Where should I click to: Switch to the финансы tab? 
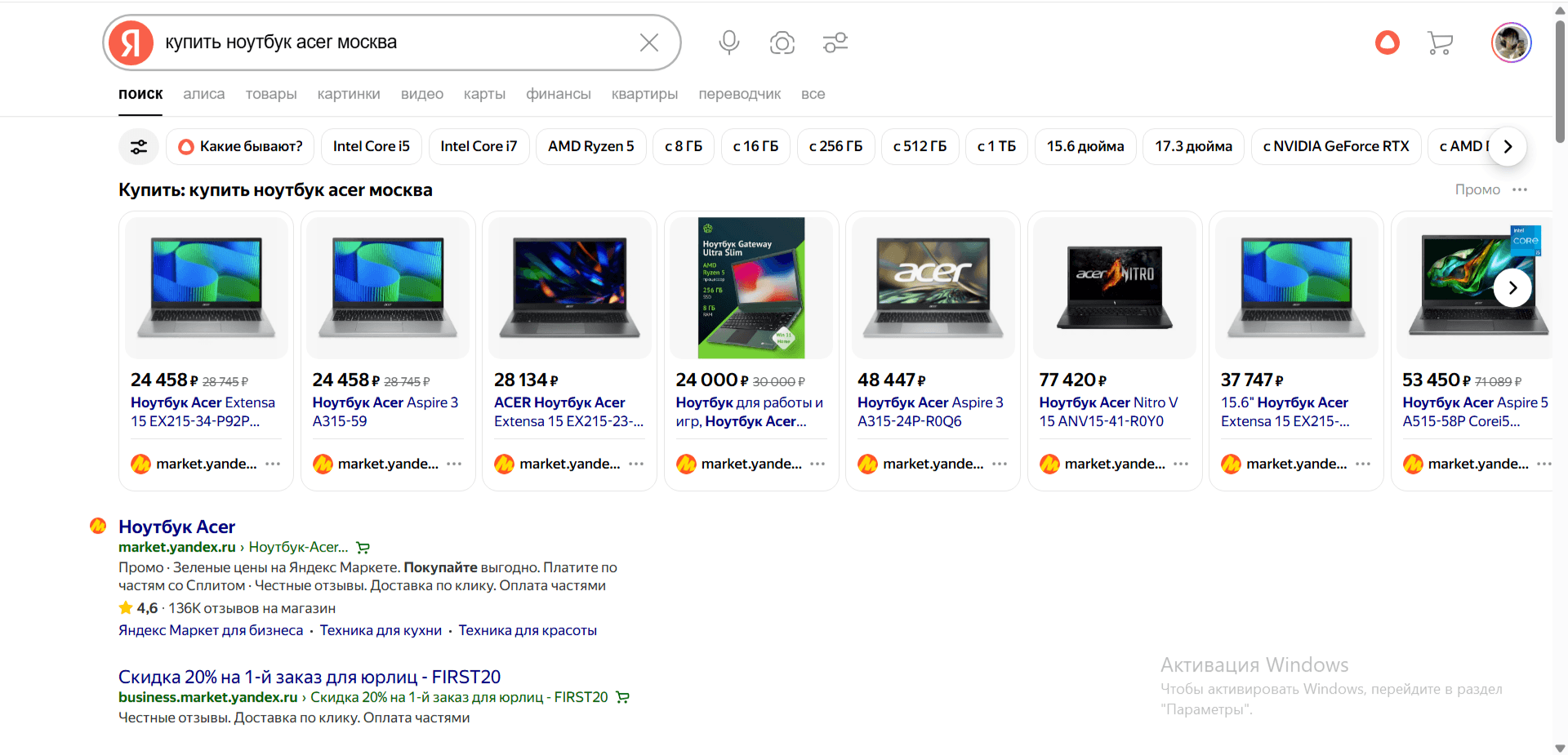click(x=559, y=94)
